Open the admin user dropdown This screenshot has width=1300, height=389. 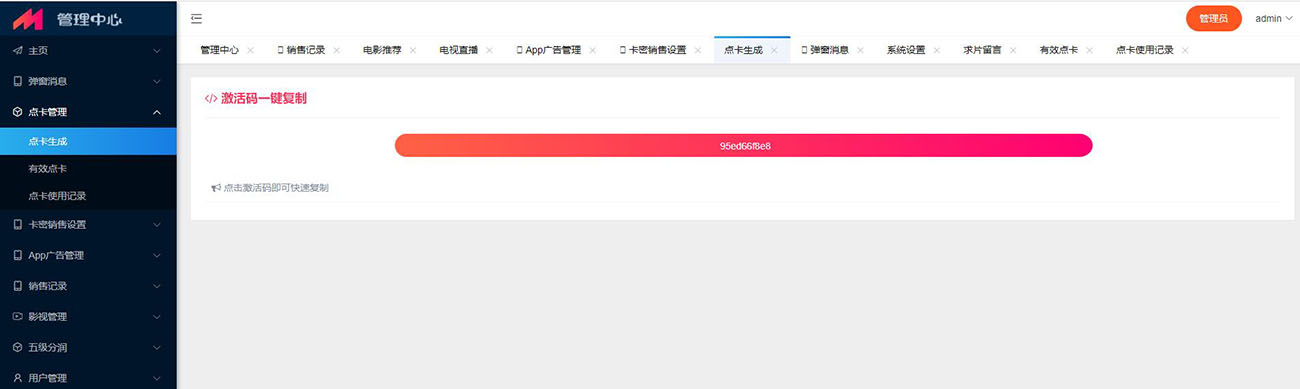coord(1273,18)
